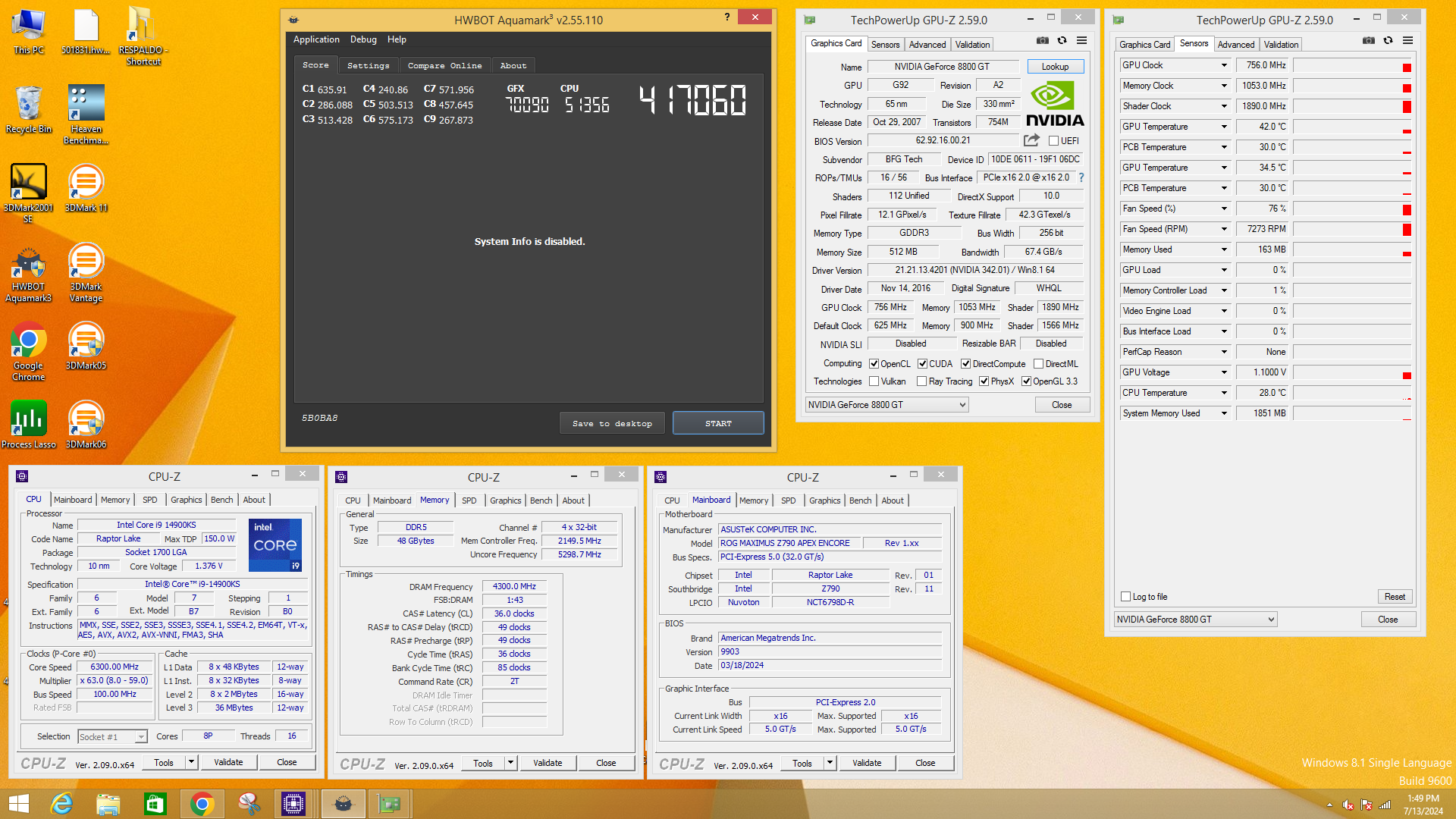Launch 3DMark06 desktop shortcut

pyautogui.click(x=86, y=425)
